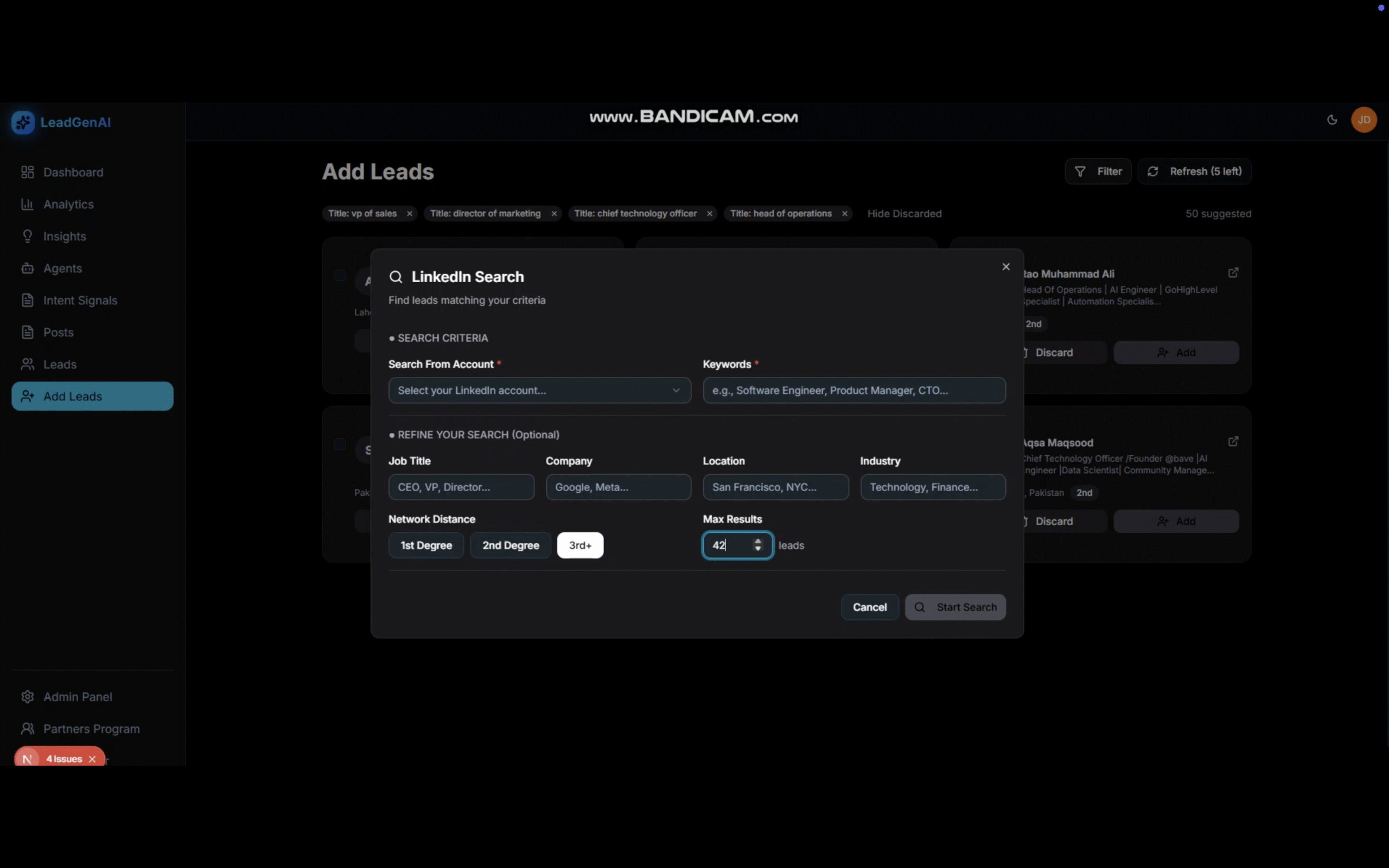This screenshot has height=868, width=1389.
Task: Click the Keywords input field
Action: [x=853, y=391]
